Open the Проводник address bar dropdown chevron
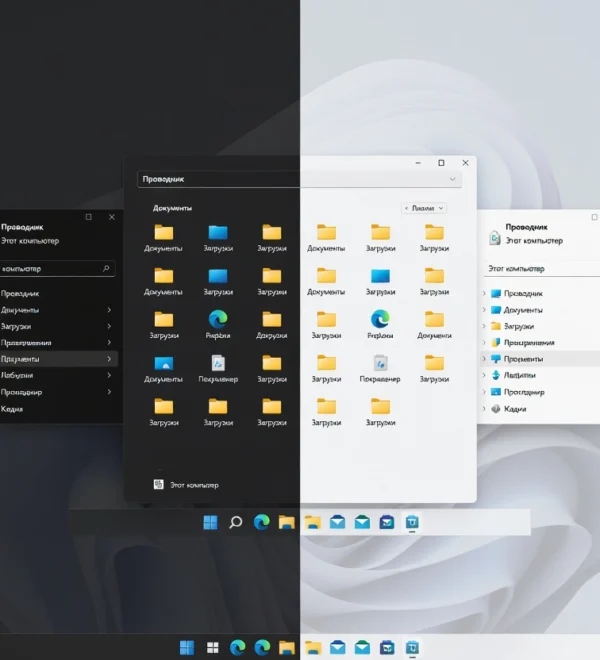The height and width of the screenshot is (660, 600). point(452,179)
